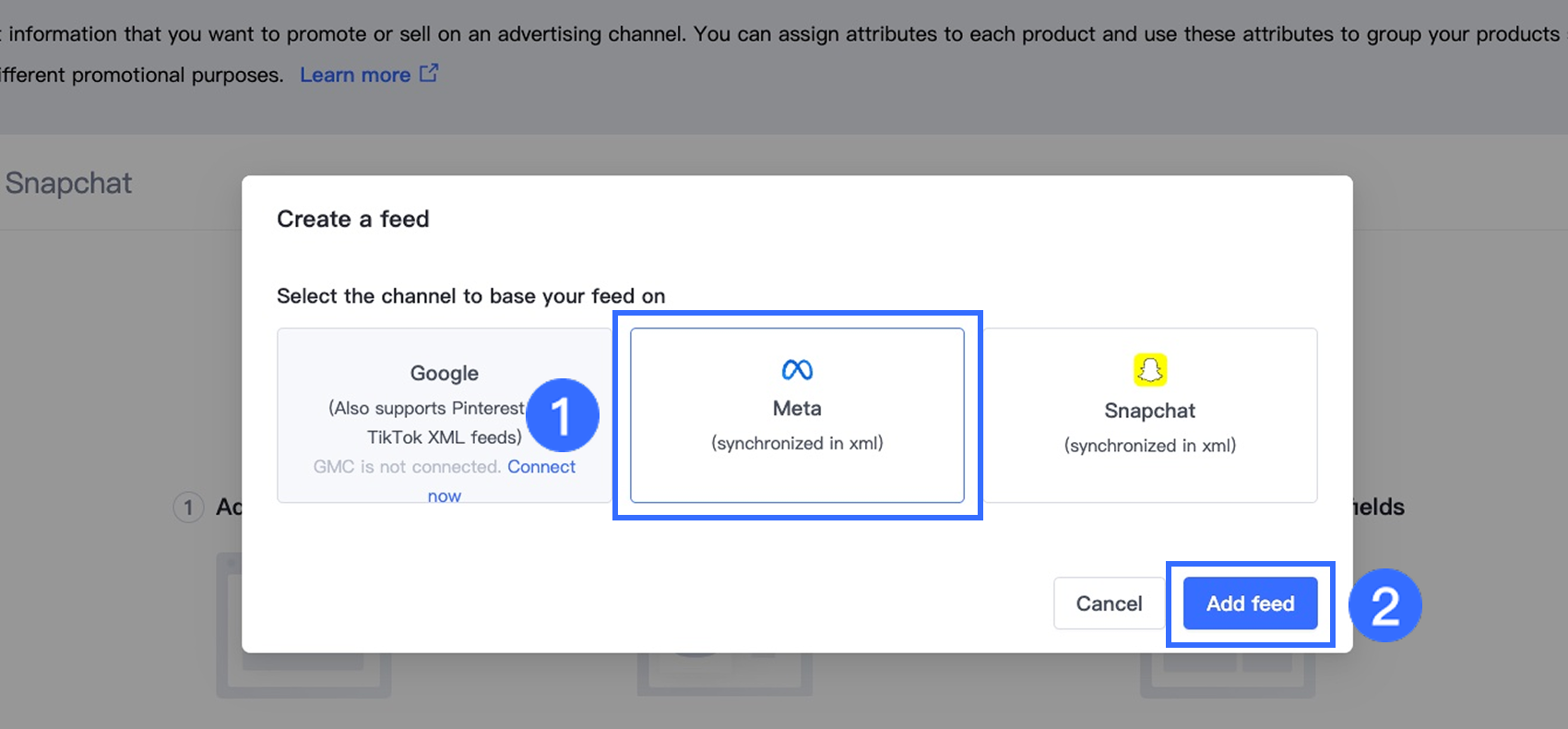Click the left illustration thumbnail at bottom
Screen dimensions: 1568x729
[x=304, y=674]
